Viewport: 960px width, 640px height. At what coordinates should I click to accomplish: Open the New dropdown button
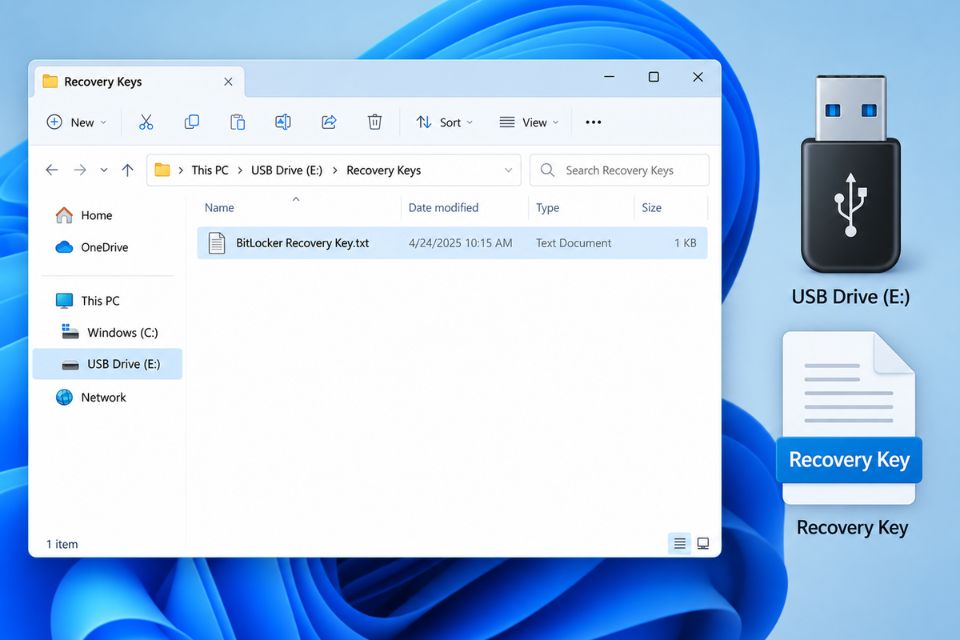(x=77, y=122)
